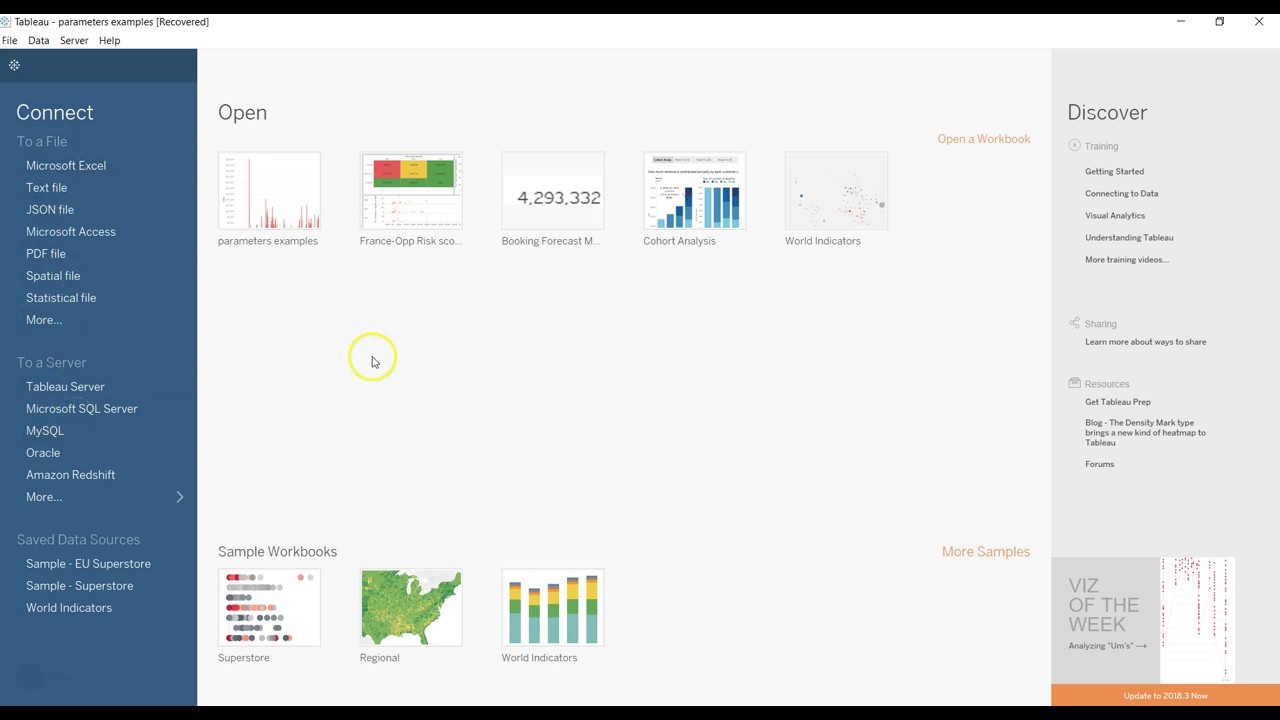Open the Viz of the Week banner
Viewport: 1280px width, 720px height.
click(1143, 620)
